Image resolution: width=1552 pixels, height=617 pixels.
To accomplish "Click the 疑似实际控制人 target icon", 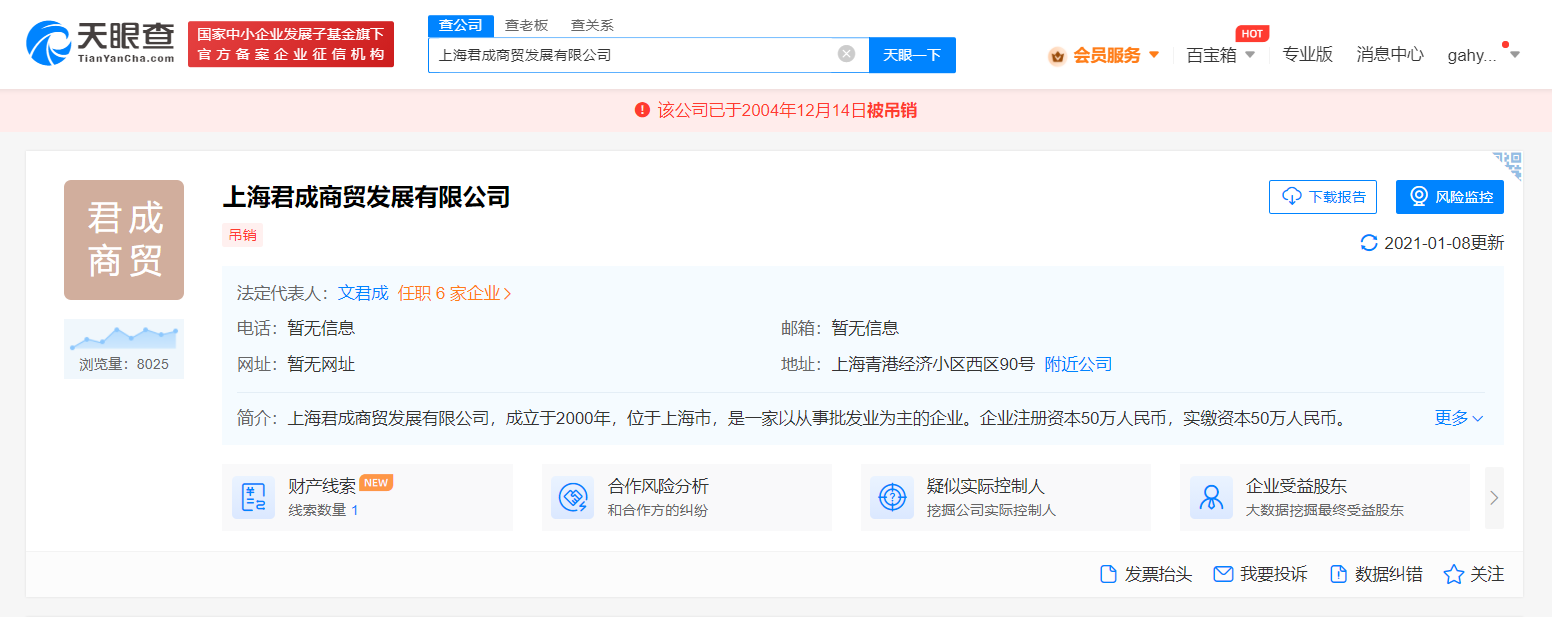I will pos(892,497).
